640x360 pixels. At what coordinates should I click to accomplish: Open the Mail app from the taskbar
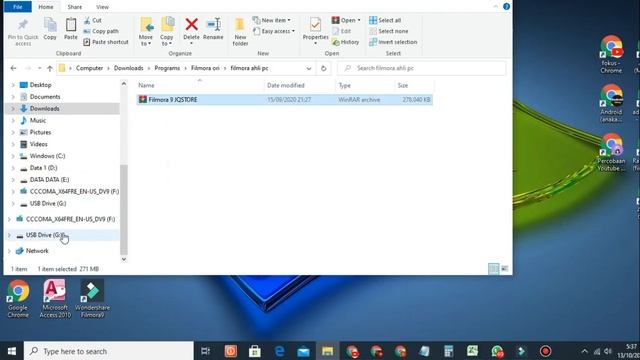coord(303,351)
